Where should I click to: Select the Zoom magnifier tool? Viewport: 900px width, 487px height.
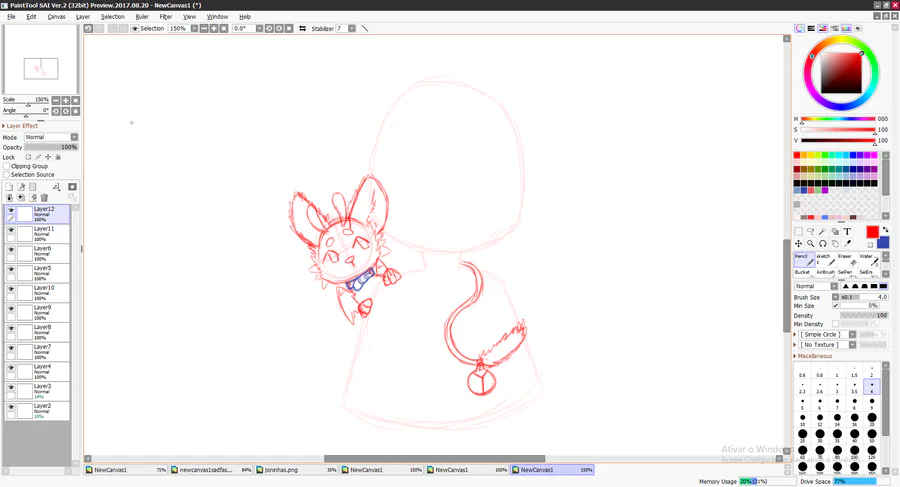(810, 244)
